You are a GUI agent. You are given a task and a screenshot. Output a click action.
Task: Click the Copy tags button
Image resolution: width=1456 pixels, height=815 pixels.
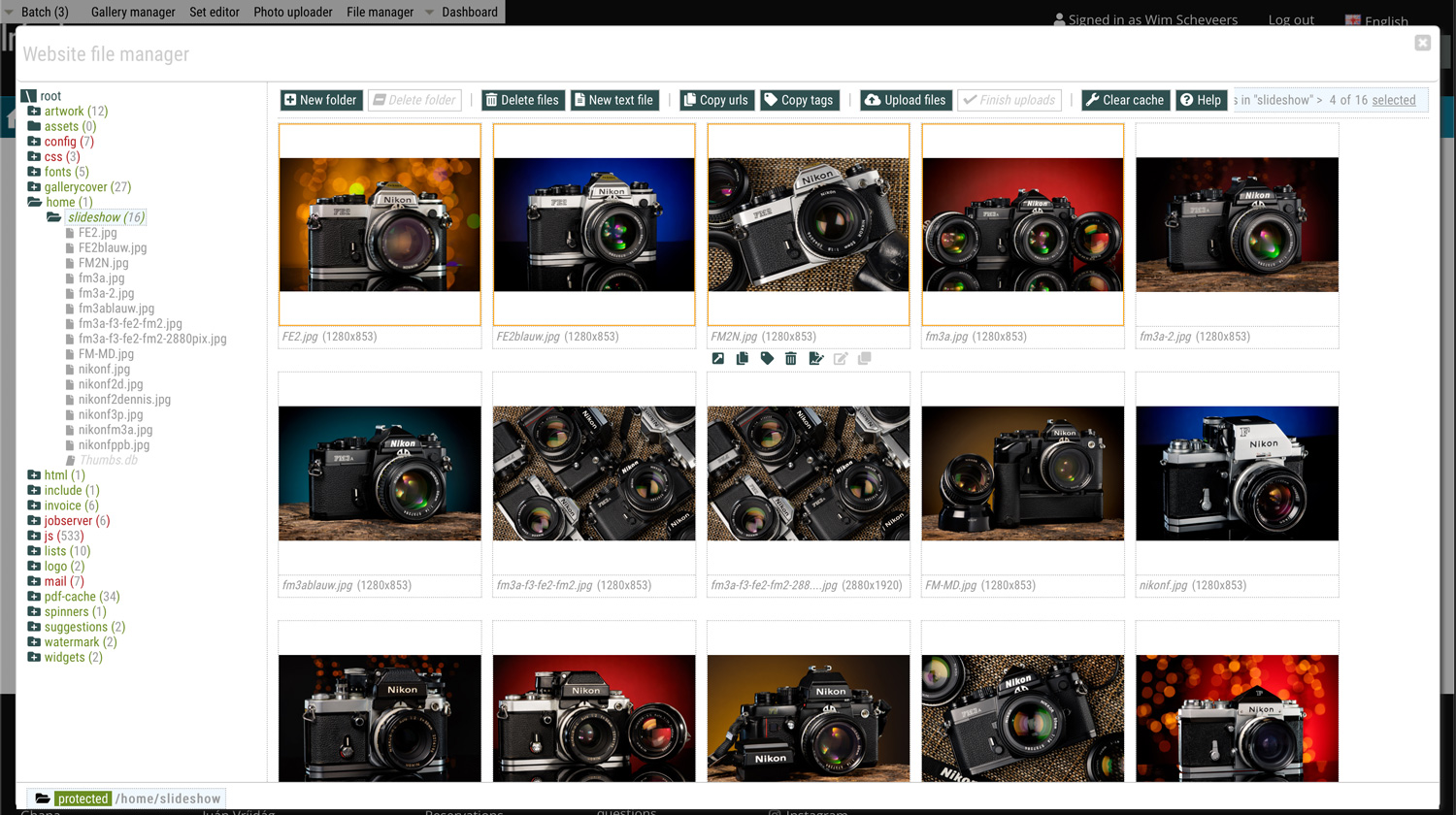pyautogui.click(x=800, y=100)
